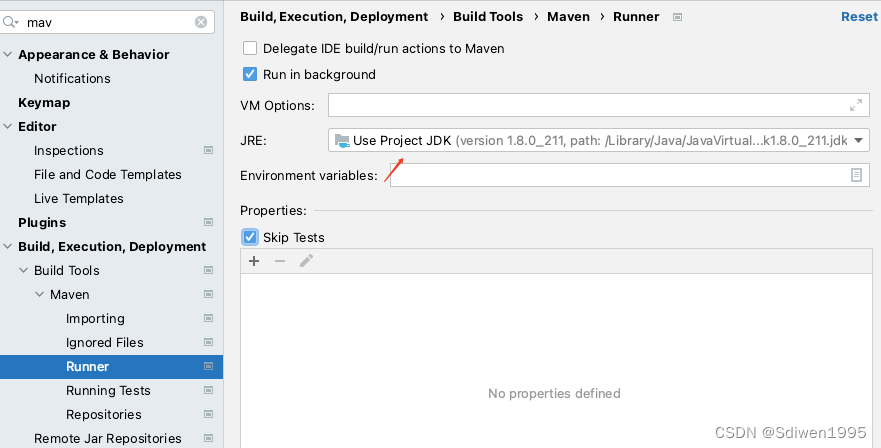Click the project-level icon next to Remote Jar Repositories
This screenshot has width=881, height=448.
pos(208,438)
